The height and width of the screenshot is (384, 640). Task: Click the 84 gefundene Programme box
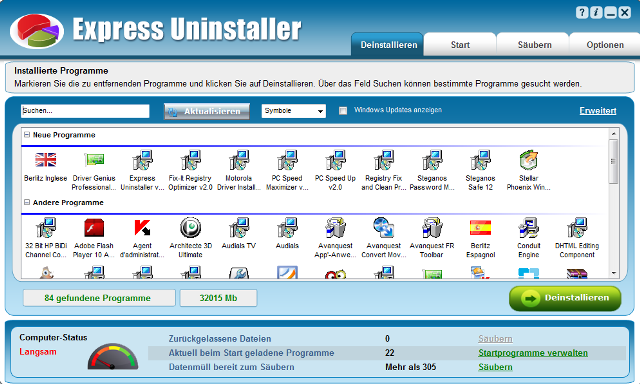coord(99,298)
